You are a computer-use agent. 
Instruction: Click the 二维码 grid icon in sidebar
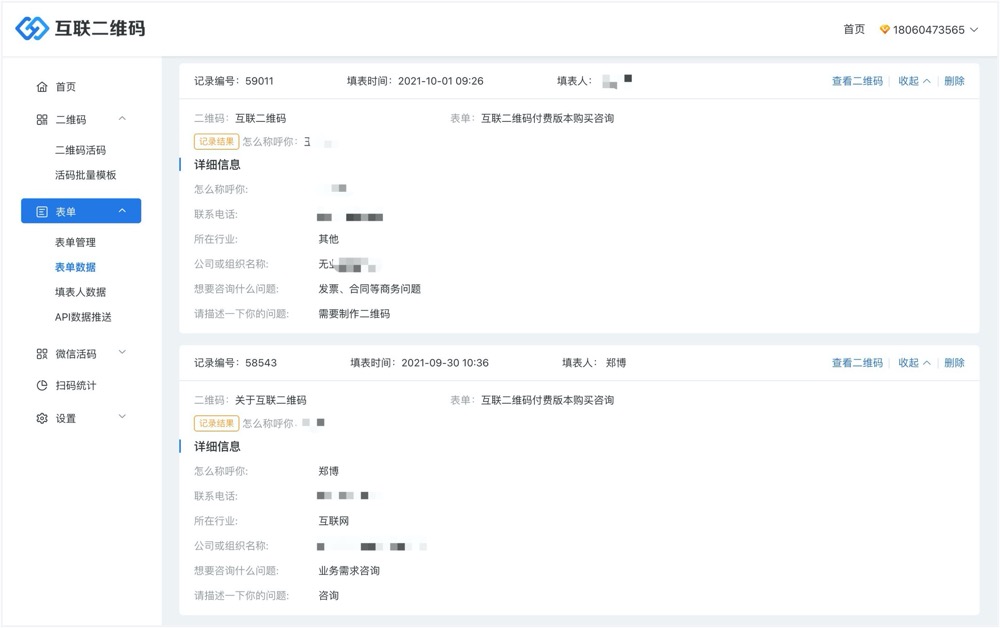pos(42,120)
